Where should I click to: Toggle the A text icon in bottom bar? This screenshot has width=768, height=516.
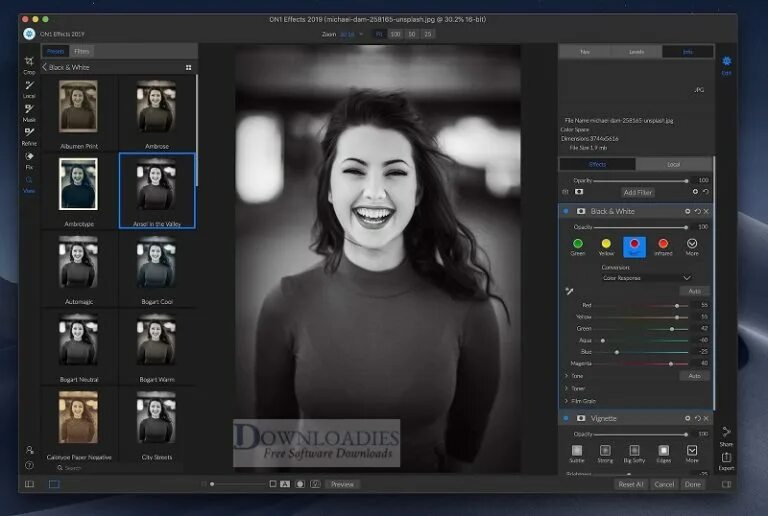(x=285, y=484)
